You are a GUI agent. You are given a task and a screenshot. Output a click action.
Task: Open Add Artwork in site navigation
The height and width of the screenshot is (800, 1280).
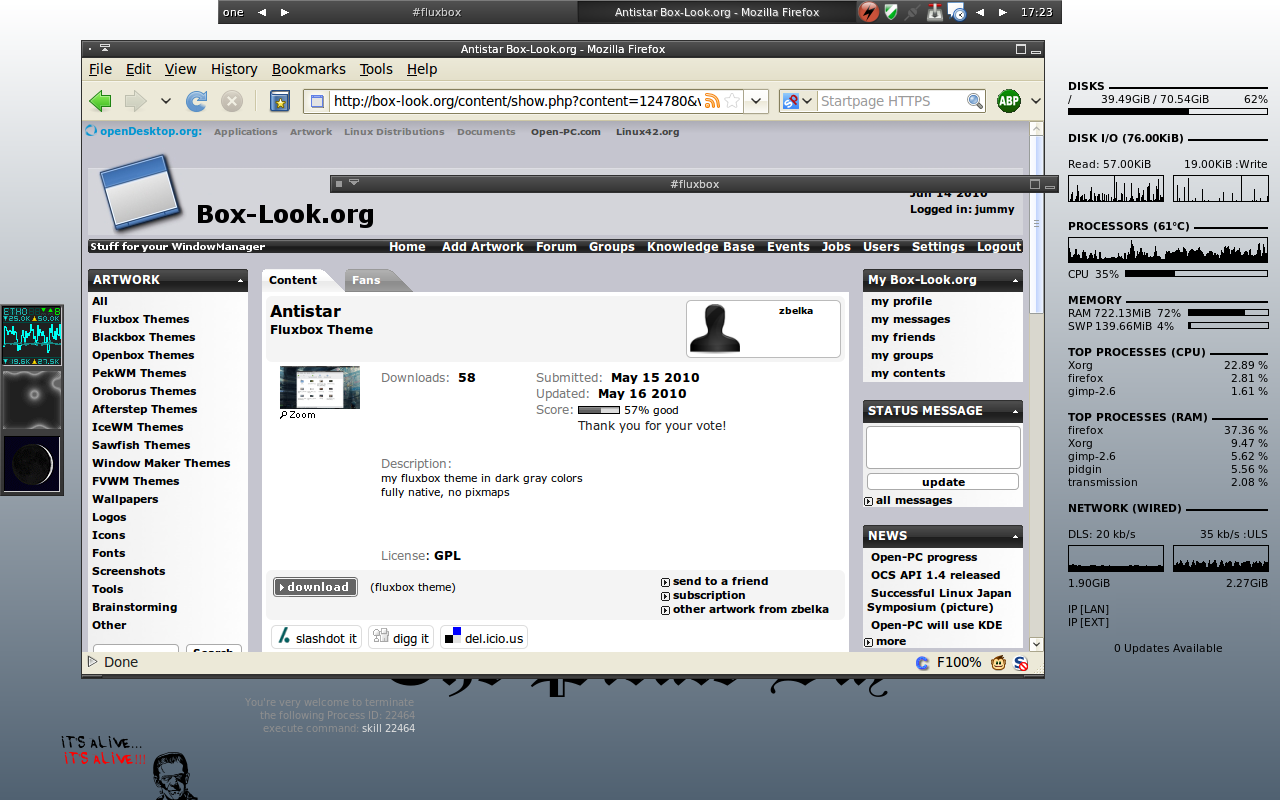click(483, 247)
